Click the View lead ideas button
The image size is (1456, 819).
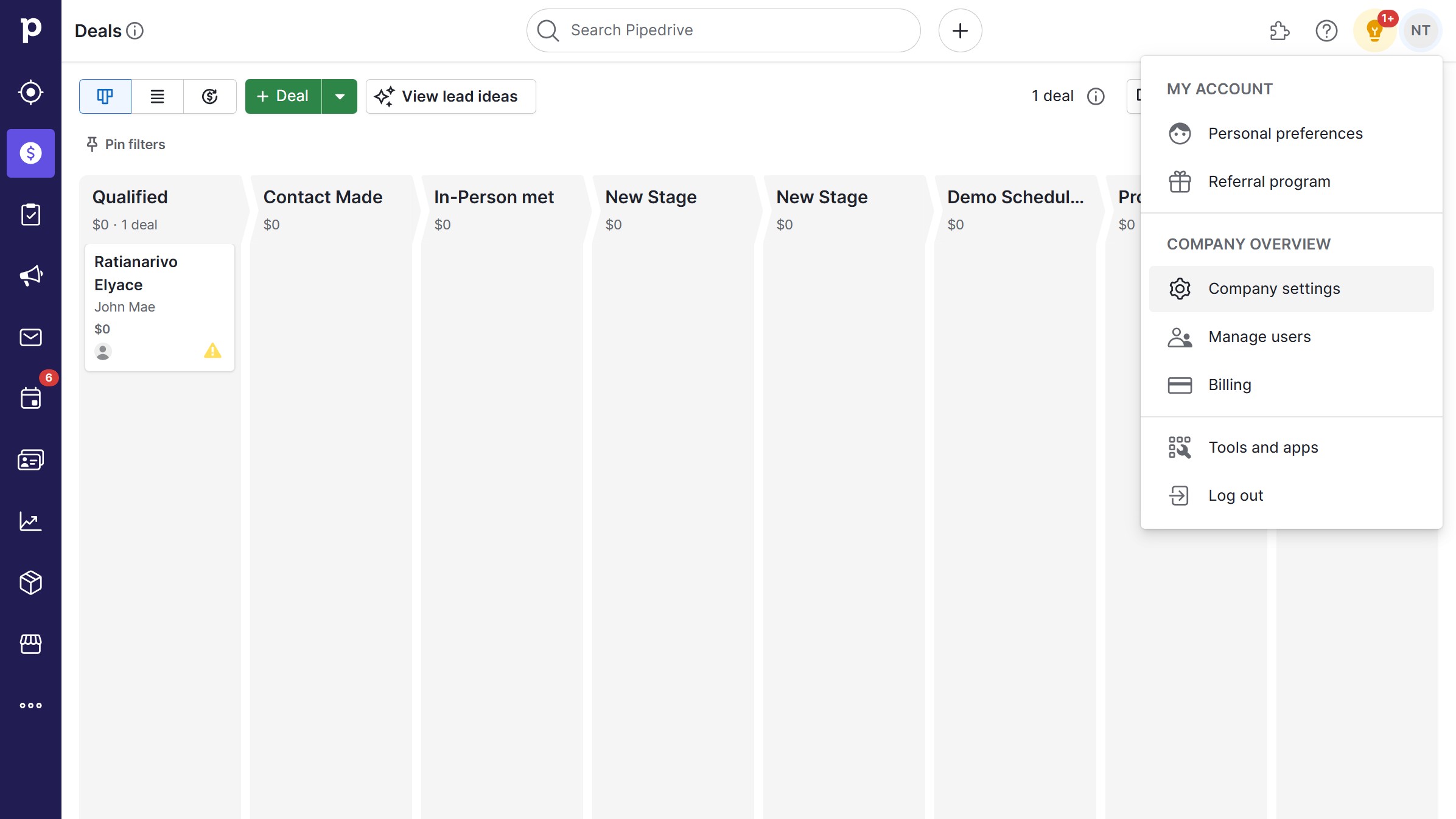450,96
